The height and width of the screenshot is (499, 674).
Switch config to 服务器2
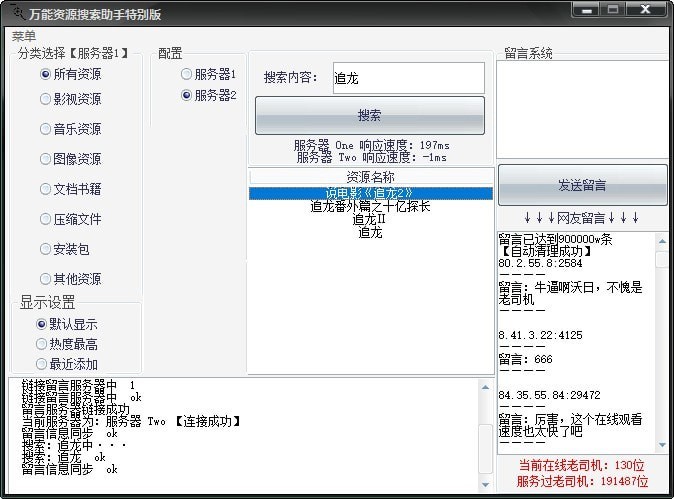point(208,95)
